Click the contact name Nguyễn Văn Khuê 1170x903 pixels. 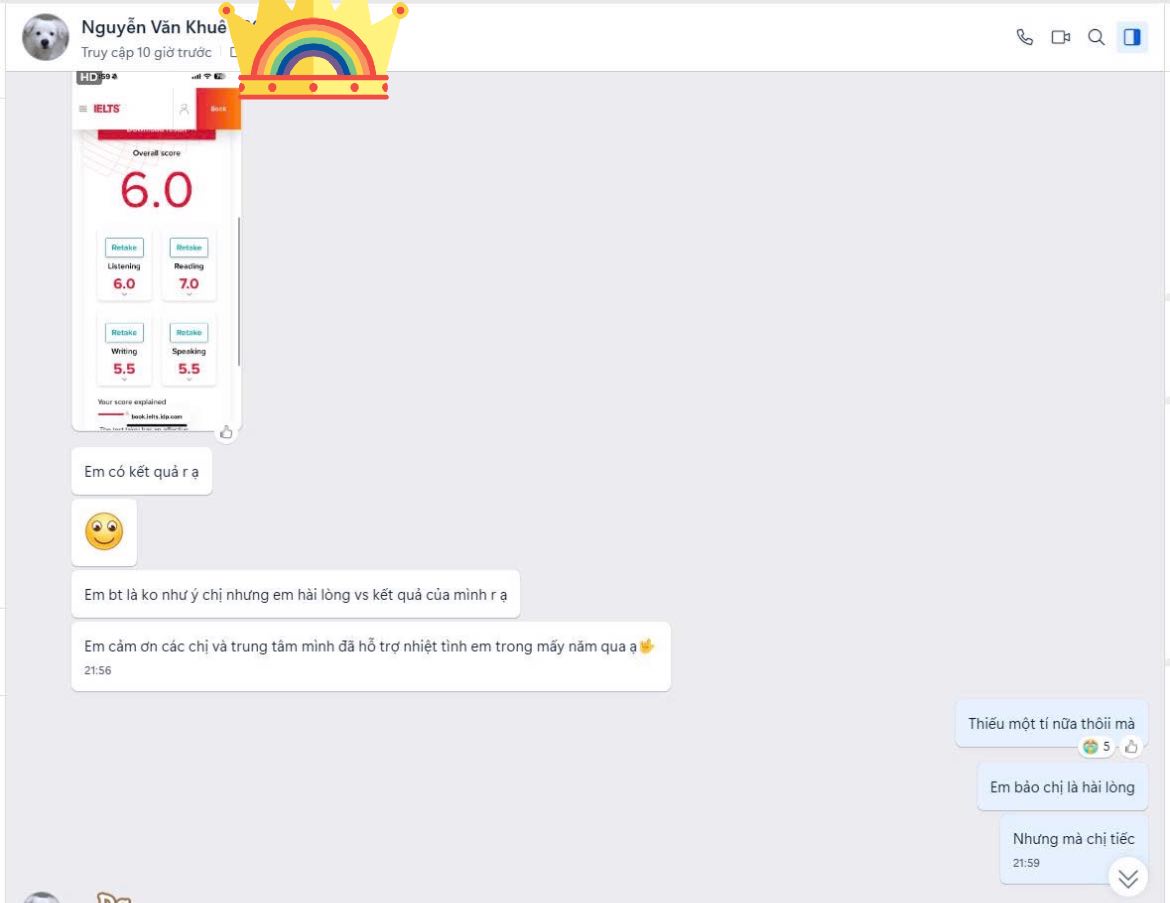coord(153,27)
